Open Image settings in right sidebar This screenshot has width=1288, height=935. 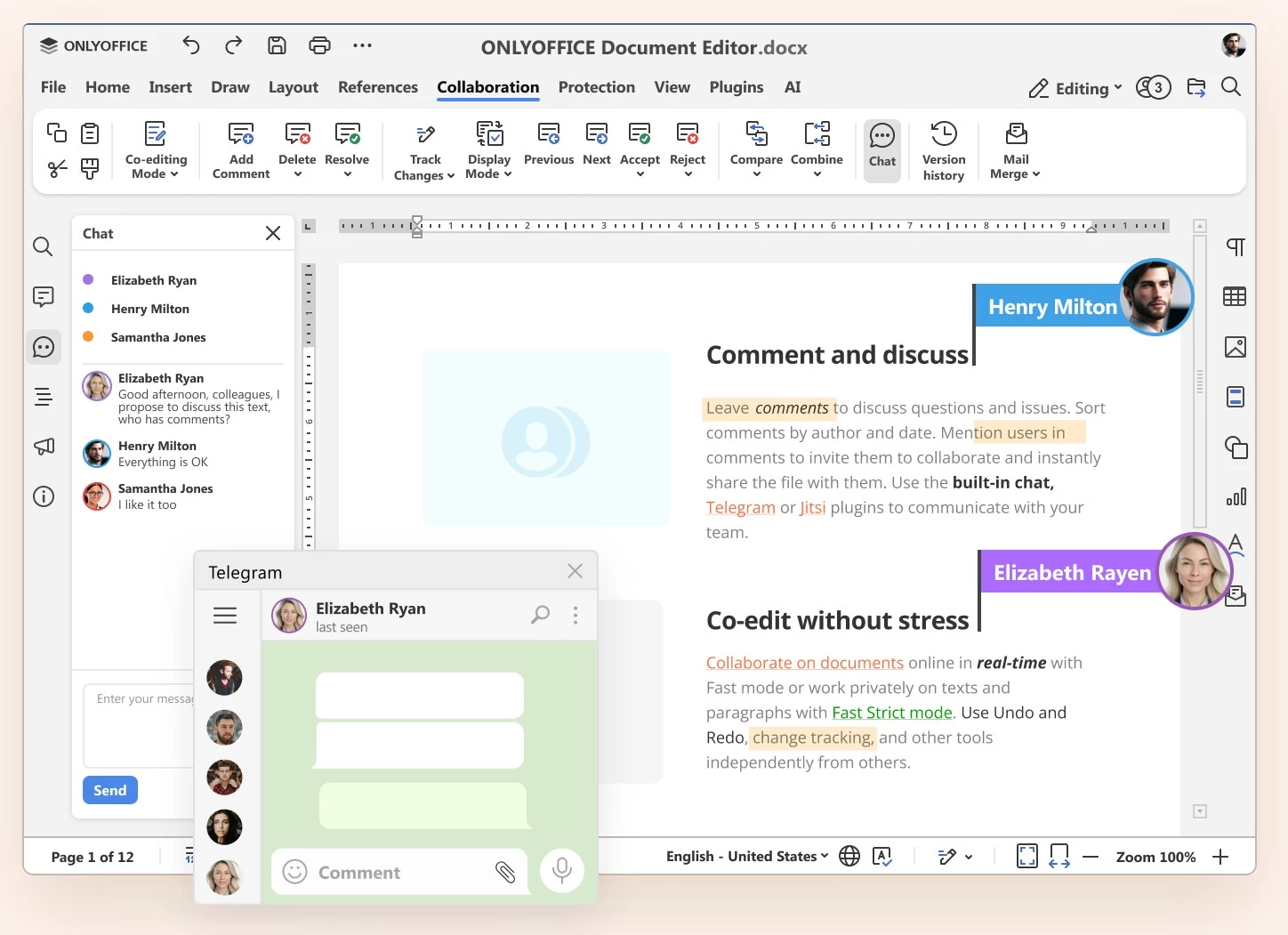(x=1236, y=347)
